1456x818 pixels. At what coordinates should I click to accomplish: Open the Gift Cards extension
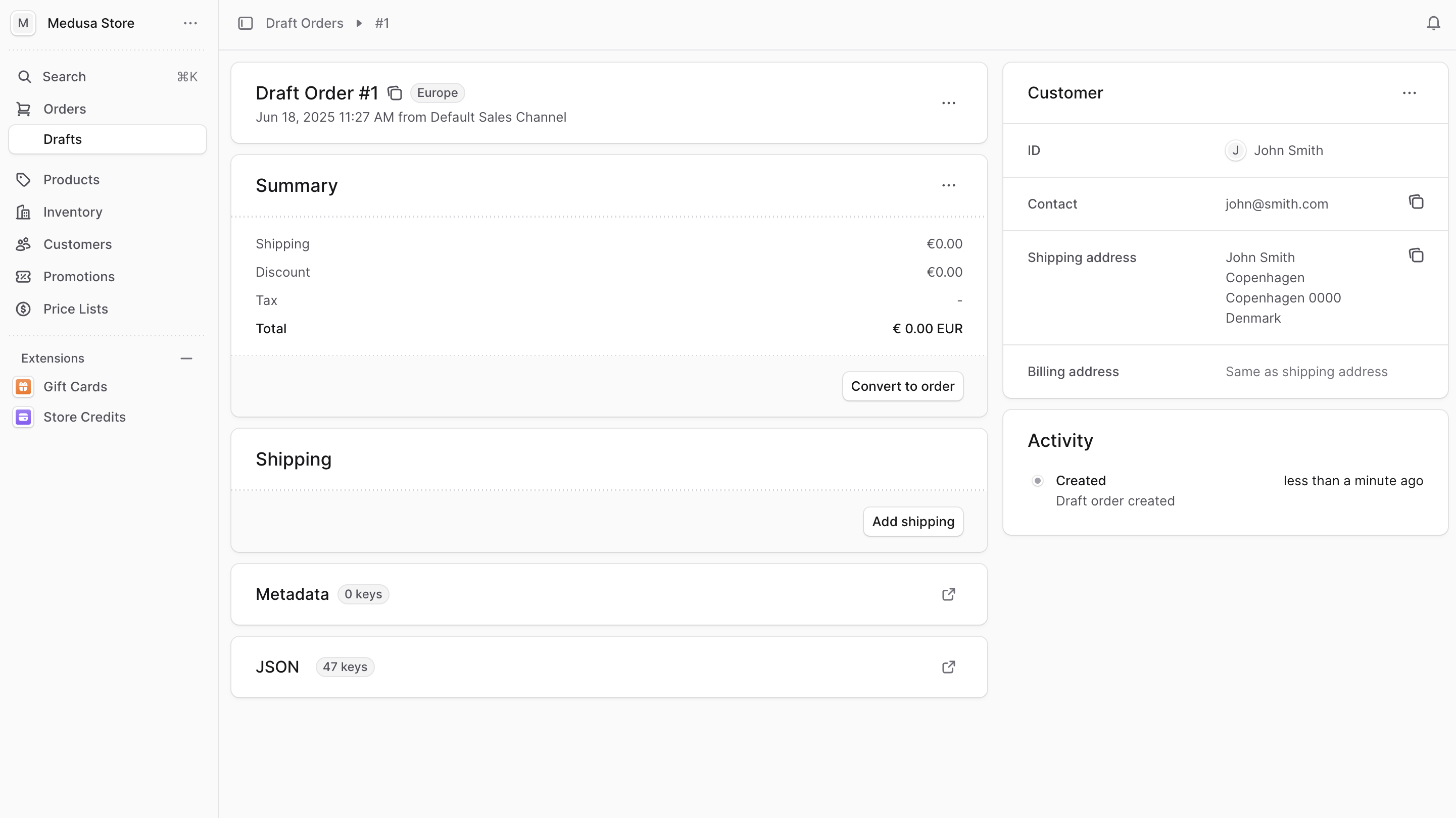click(75, 386)
